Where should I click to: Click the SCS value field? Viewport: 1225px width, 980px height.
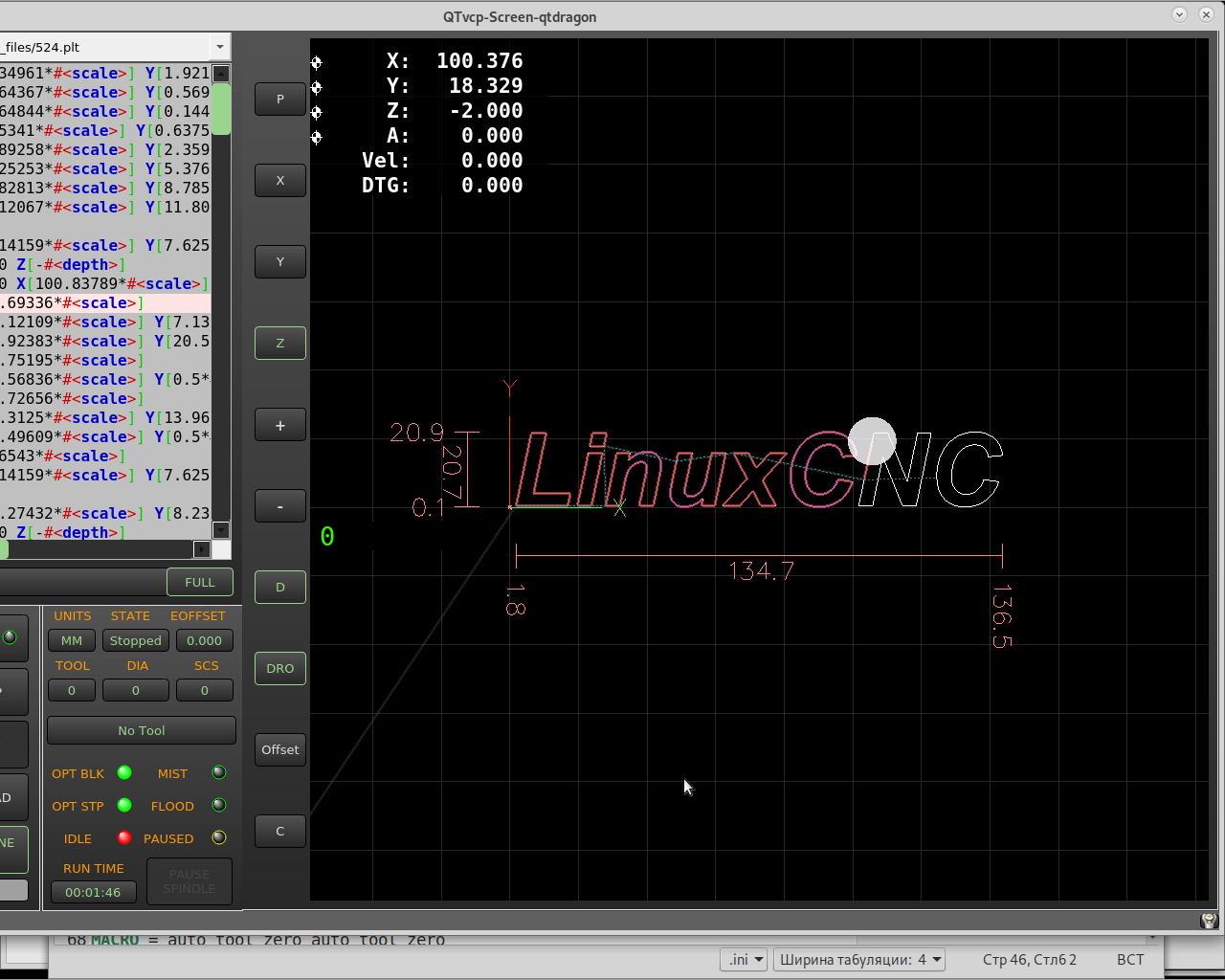pyautogui.click(x=204, y=690)
